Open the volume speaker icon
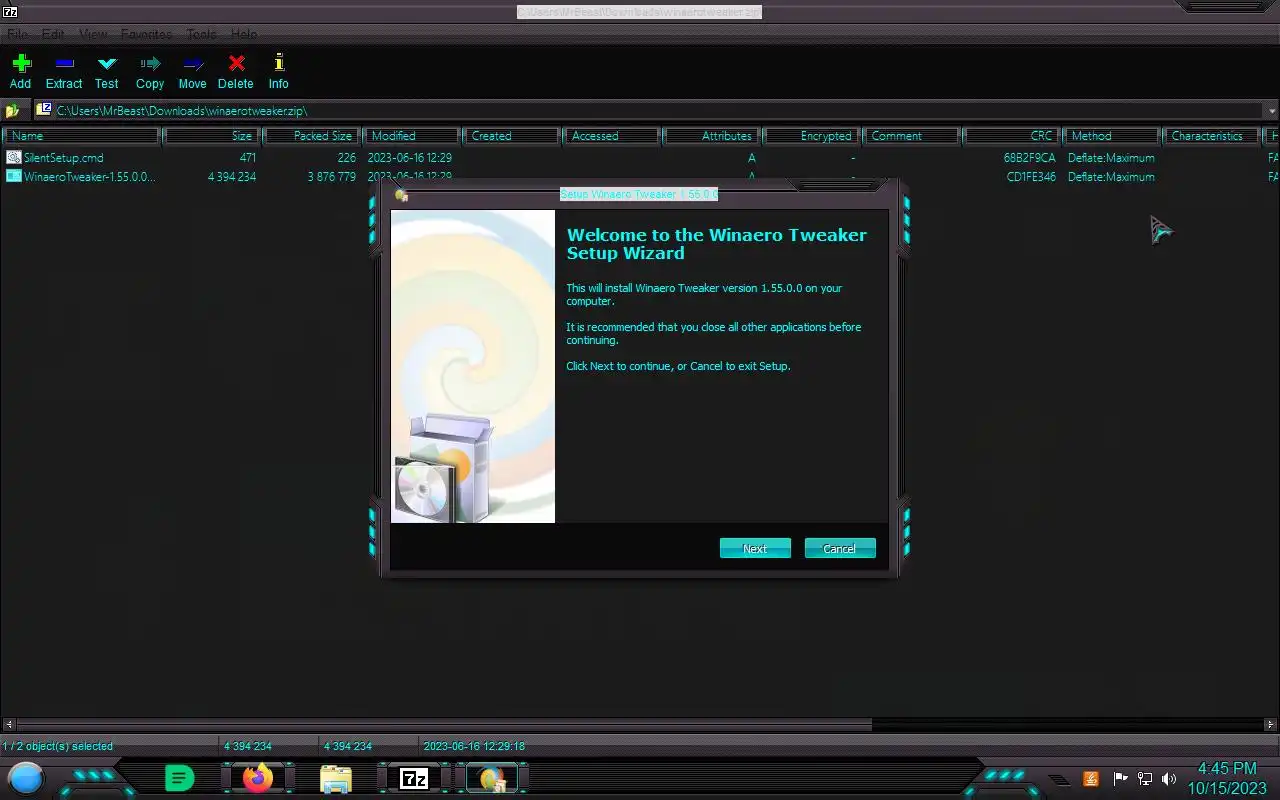Image resolution: width=1280 pixels, height=800 pixels. pyautogui.click(x=1169, y=778)
